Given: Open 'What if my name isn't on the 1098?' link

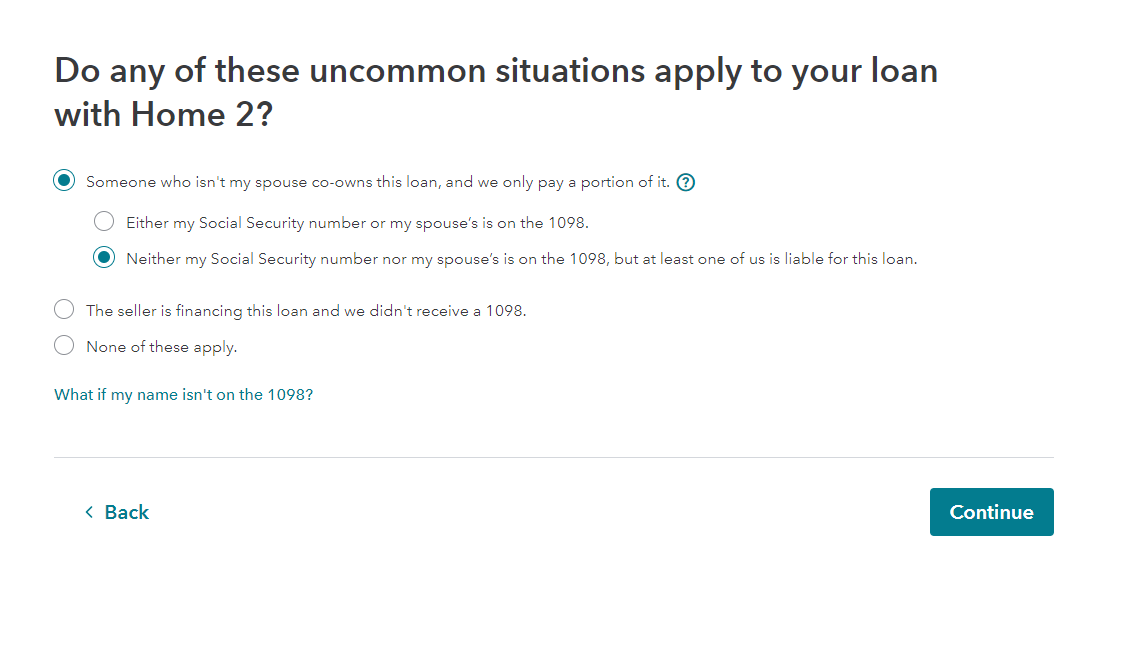Looking at the screenshot, I should tap(183, 395).
